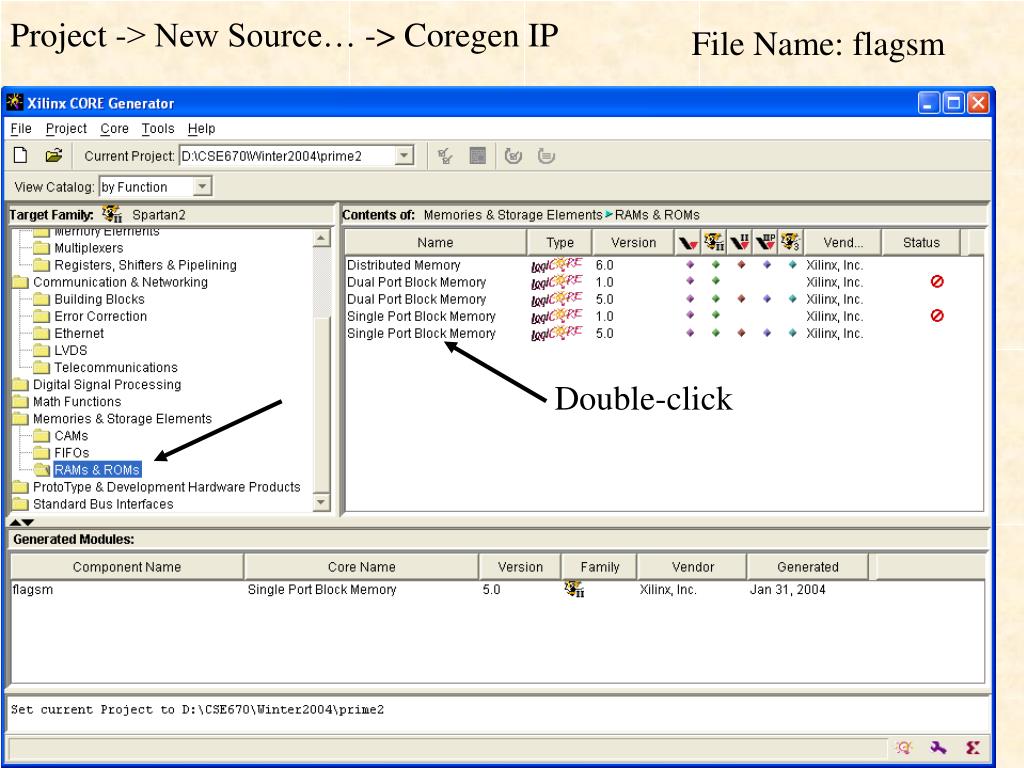Image resolution: width=1024 pixels, height=768 pixels.
Task: Sort cores by the Name column header
Action: [435, 242]
